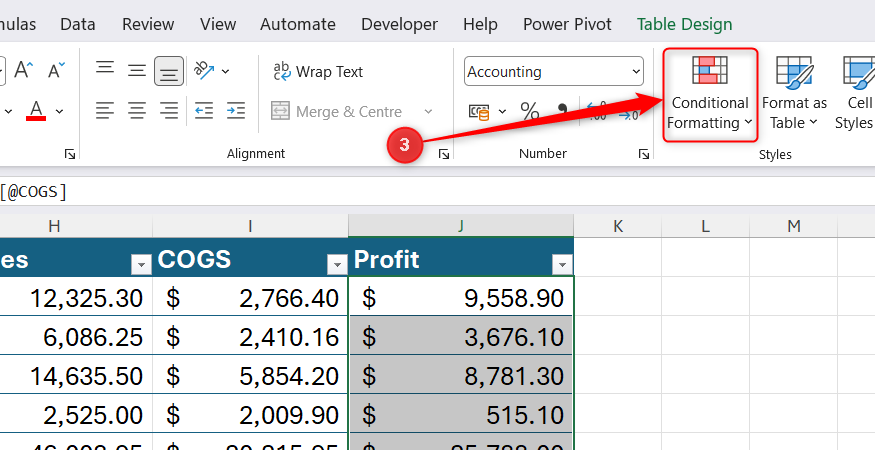Select COGS cell 5,854.20
Screen dimensions: 875x450
[250, 375]
